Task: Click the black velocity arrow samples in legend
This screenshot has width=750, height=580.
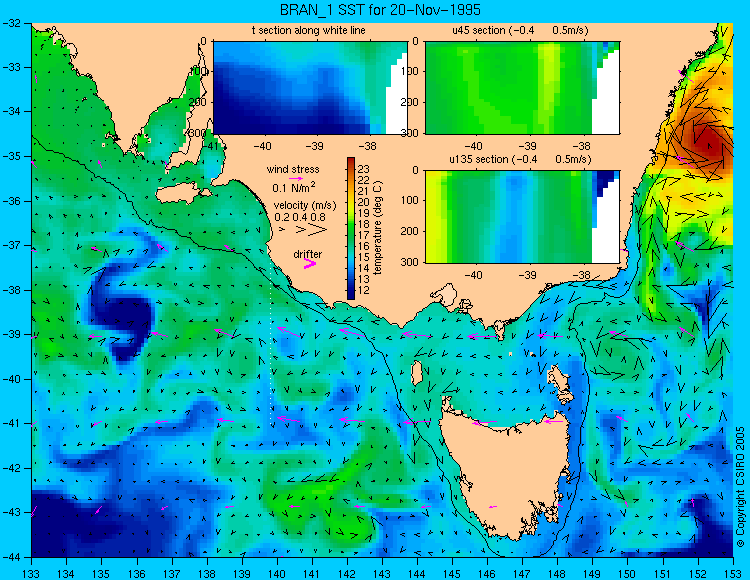Action: (303, 230)
